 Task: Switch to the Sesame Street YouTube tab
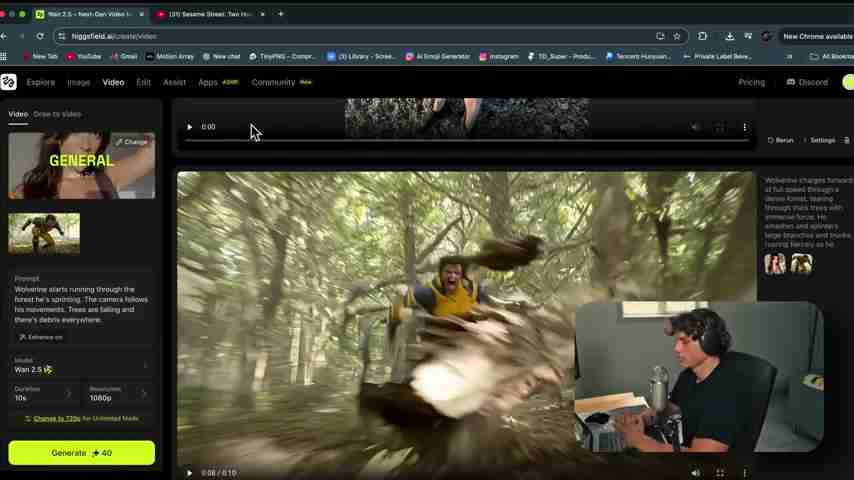pyautogui.click(x=210, y=14)
